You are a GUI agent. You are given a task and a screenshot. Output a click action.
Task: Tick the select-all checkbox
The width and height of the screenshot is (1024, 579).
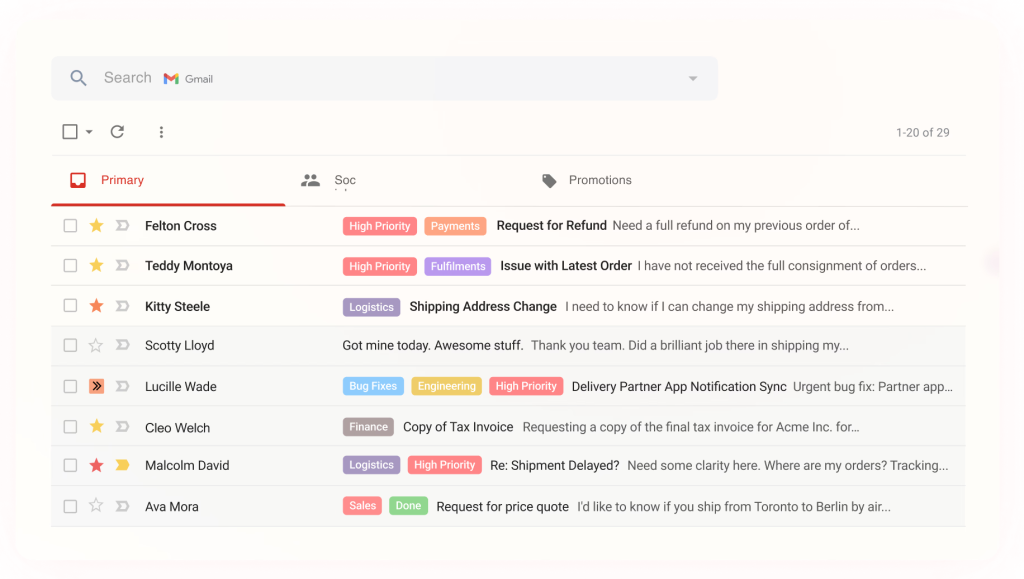coord(70,132)
